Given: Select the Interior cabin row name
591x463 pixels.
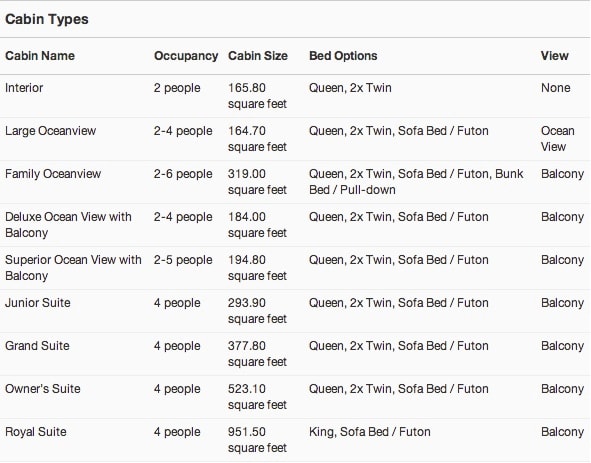Looking at the screenshot, I should tap(24, 88).
